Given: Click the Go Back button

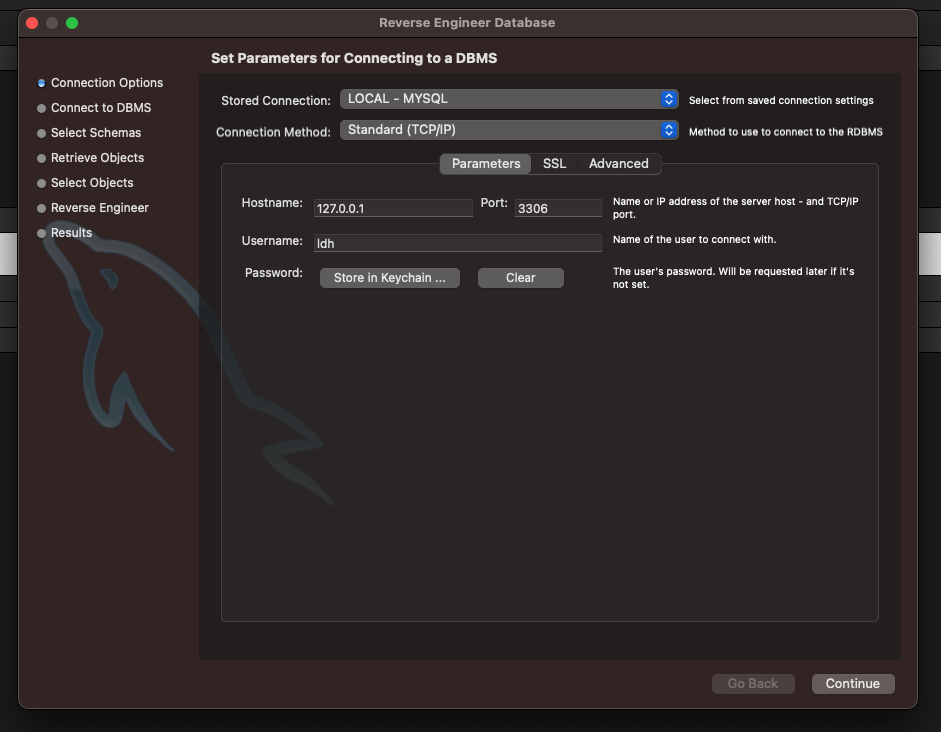Looking at the screenshot, I should tap(753, 683).
